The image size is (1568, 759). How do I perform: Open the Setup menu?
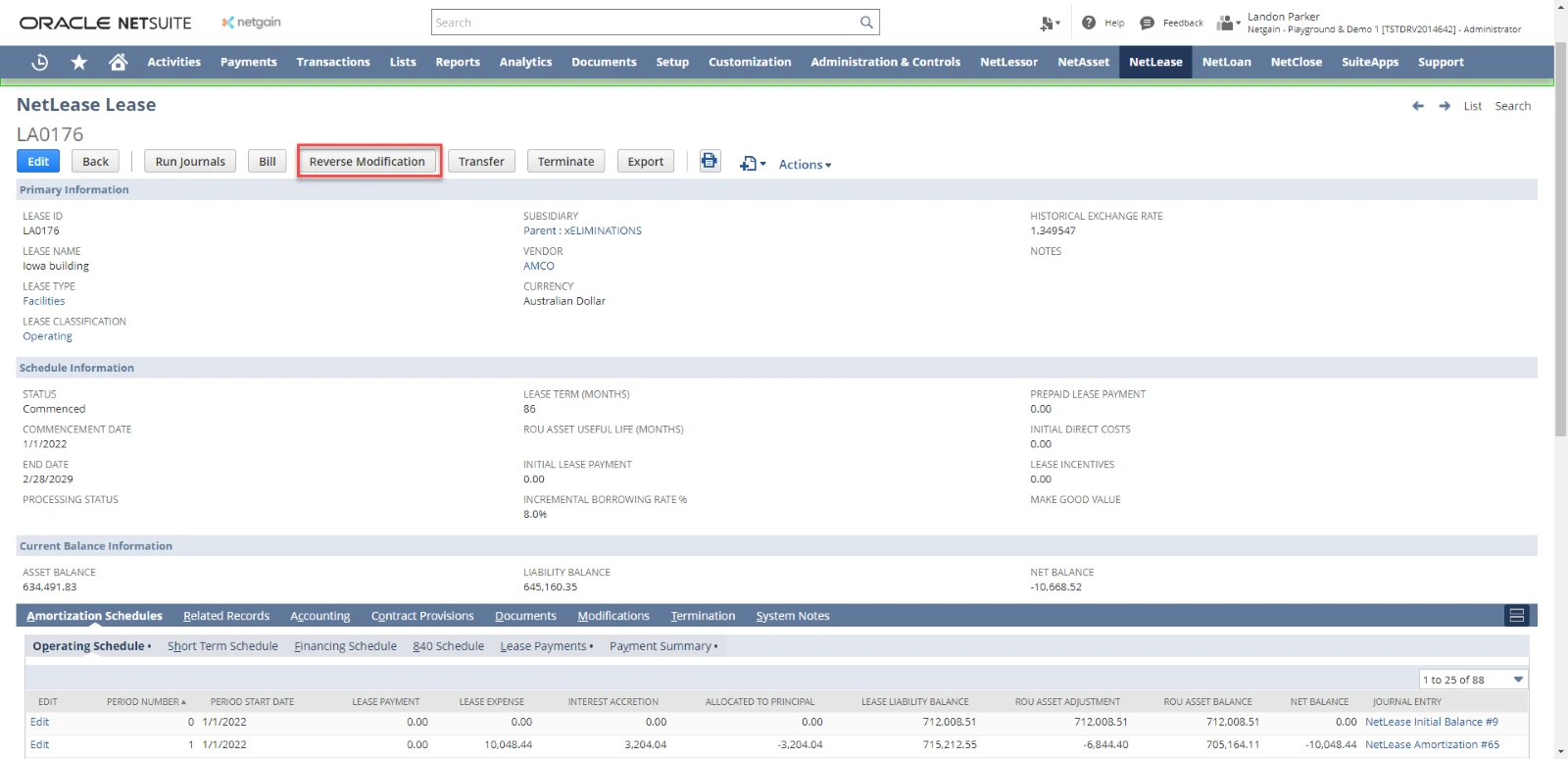click(672, 62)
